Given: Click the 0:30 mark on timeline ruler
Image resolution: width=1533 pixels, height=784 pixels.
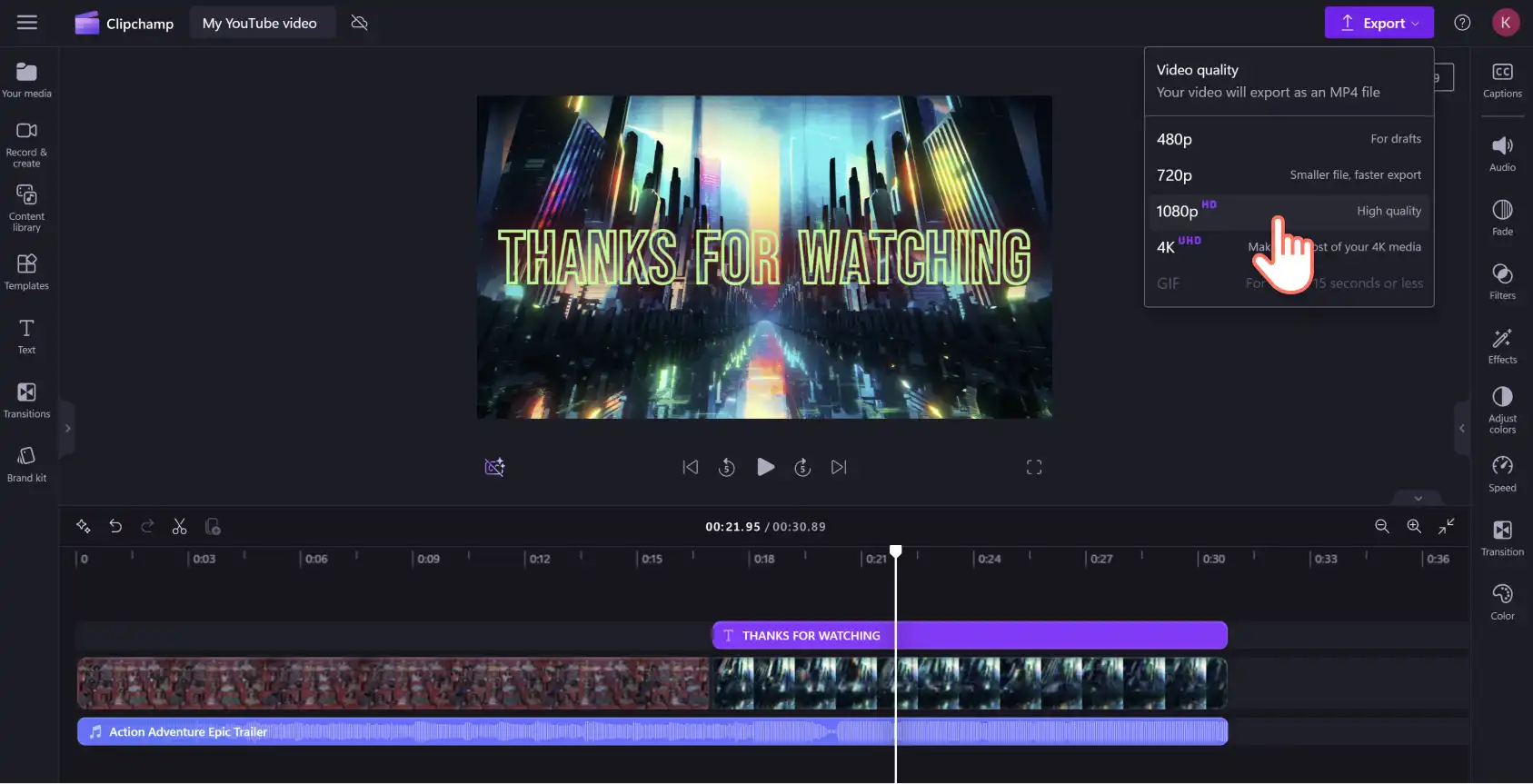Looking at the screenshot, I should [1213, 559].
